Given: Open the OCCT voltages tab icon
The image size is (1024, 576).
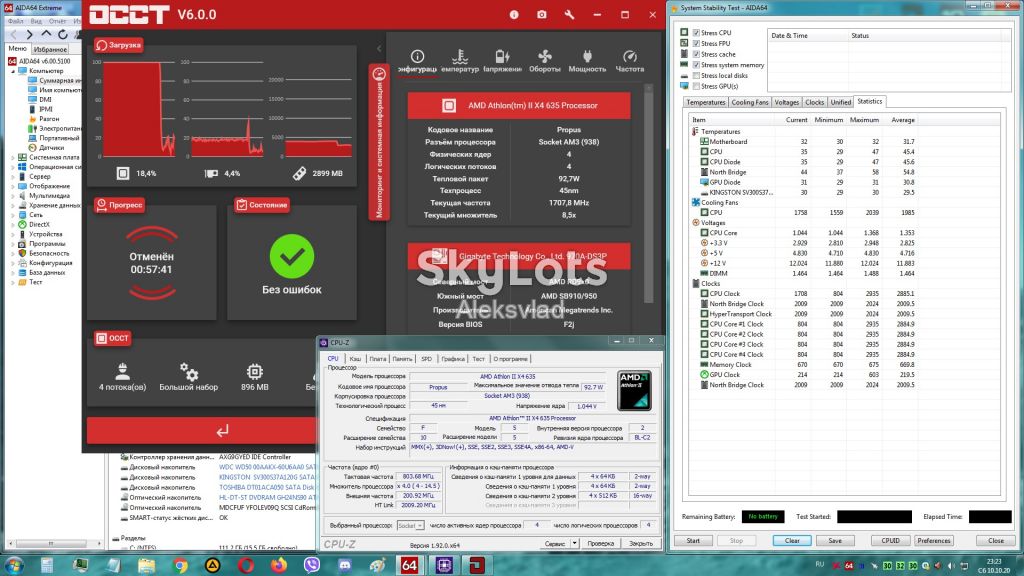Looking at the screenshot, I should pyautogui.click(x=502, y=57).
